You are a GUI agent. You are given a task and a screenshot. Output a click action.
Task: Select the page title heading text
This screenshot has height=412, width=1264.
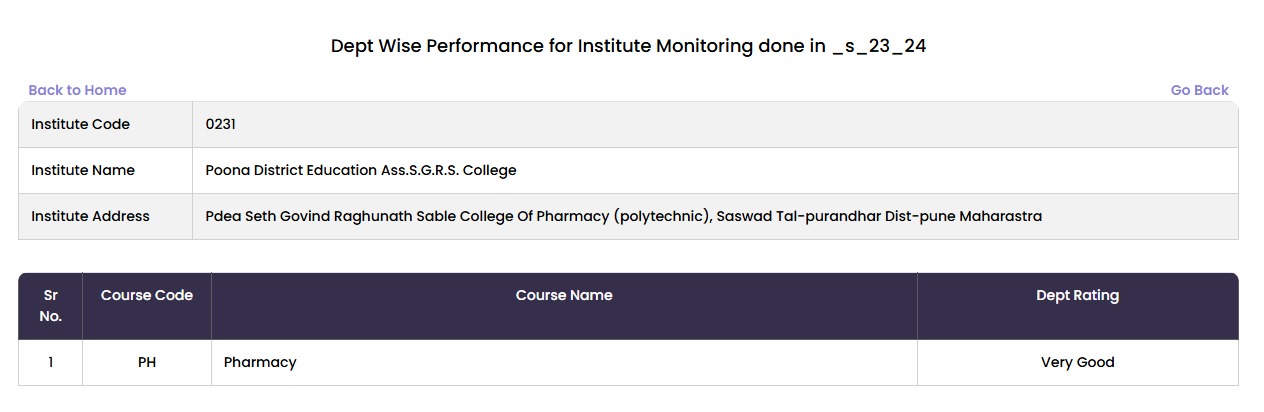[x=629, y=46]
